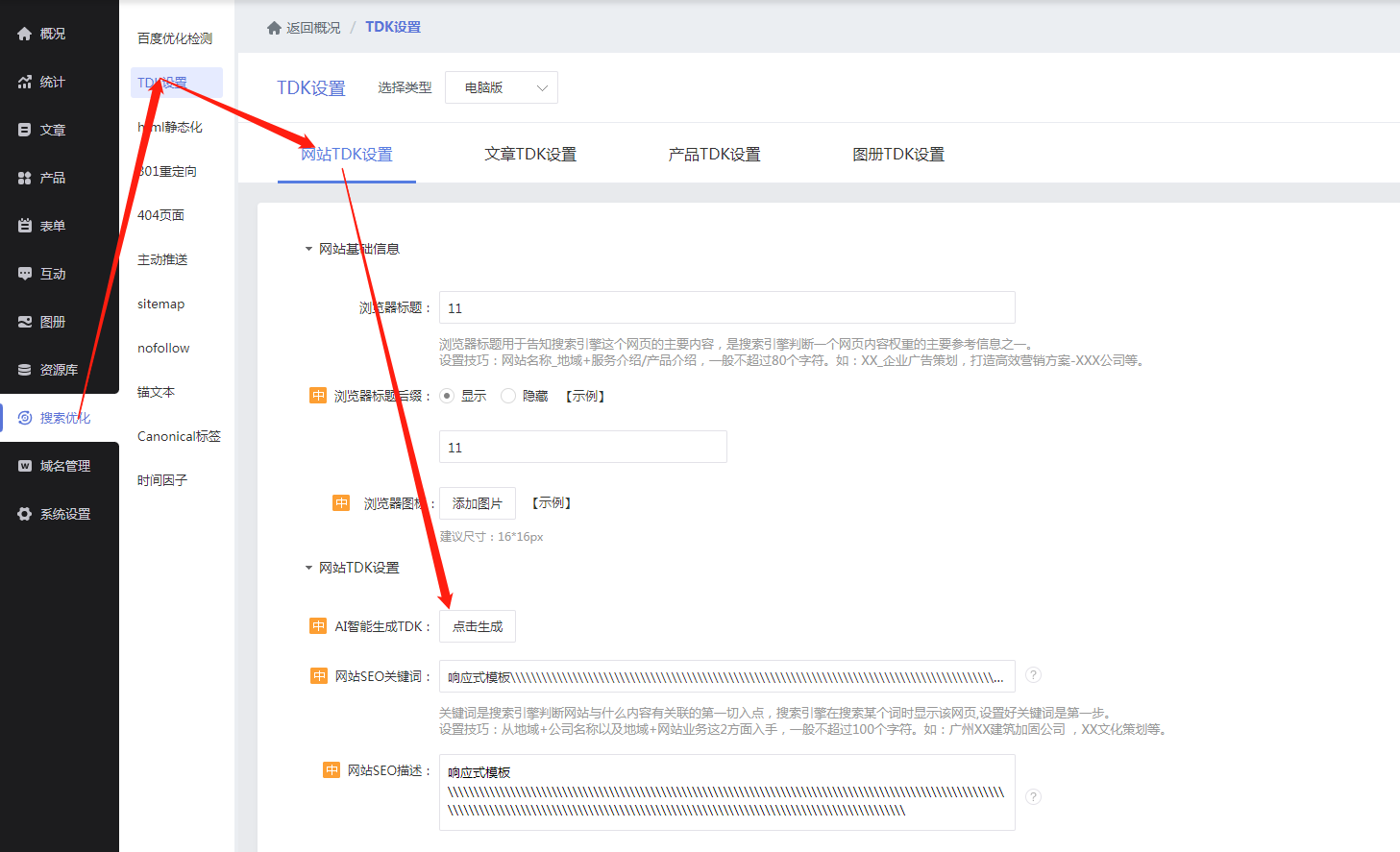Click orange 中 icon beside 浏览器图标
The height and width of the screenshot is (852, 1400).
tap(341, 502)
